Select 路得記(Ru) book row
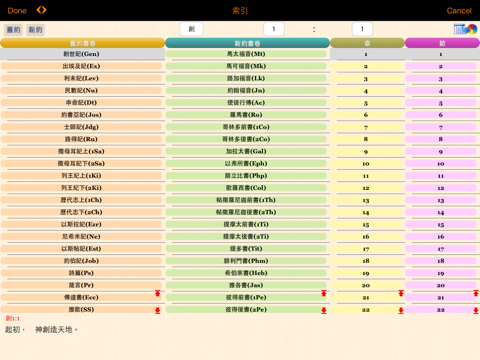 point(82,139)
